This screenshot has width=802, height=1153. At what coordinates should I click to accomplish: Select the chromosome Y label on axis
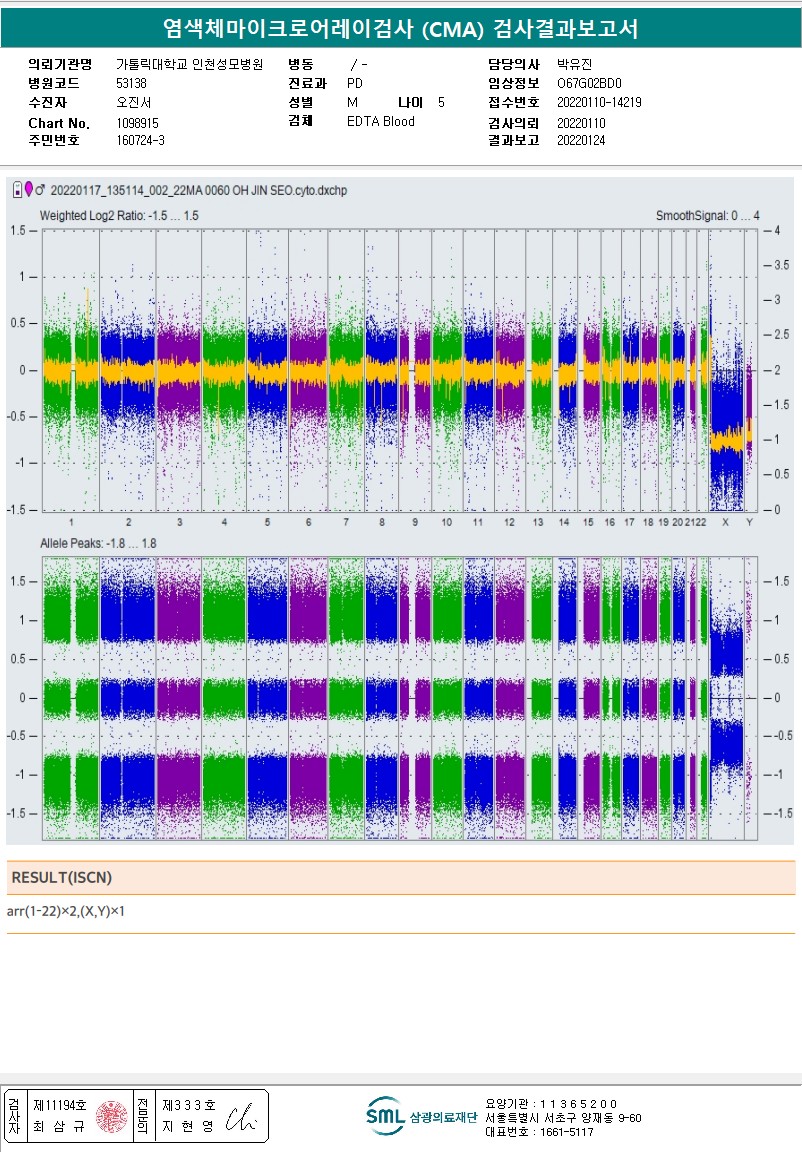pyautogui.click(x=749, y=522)
